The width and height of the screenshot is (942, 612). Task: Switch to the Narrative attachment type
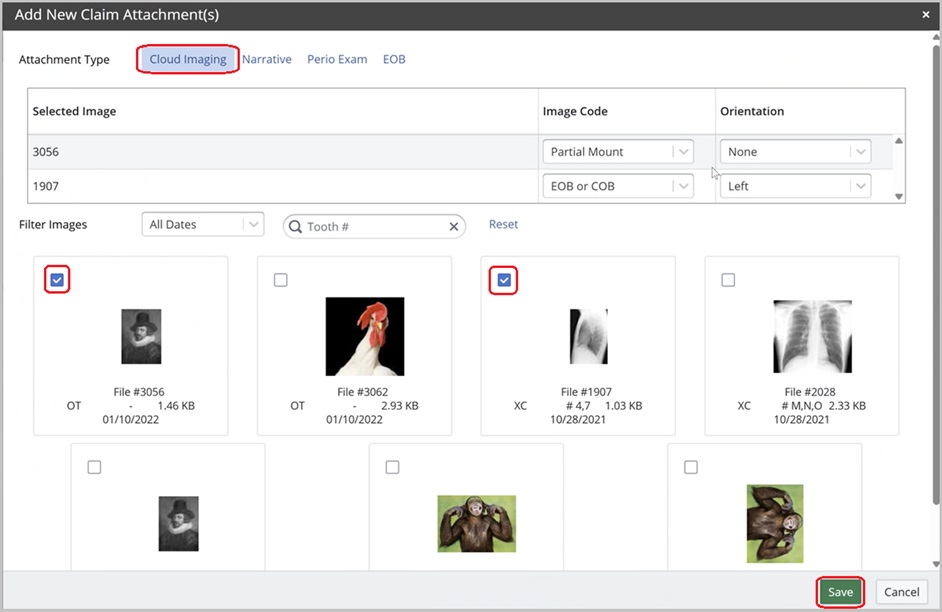(x=267, y=59)
